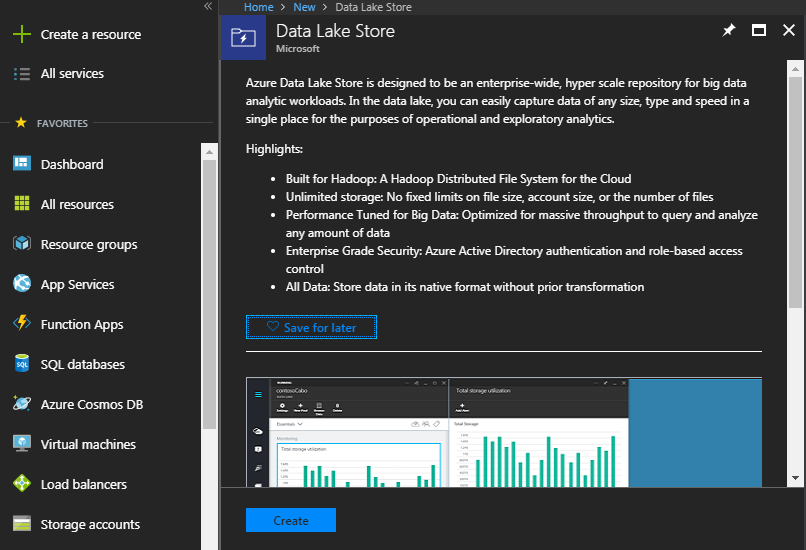The height and width of the screenshot is (550, 806).
Task: Click the All resources grid icon
Action: pos(22,204)
